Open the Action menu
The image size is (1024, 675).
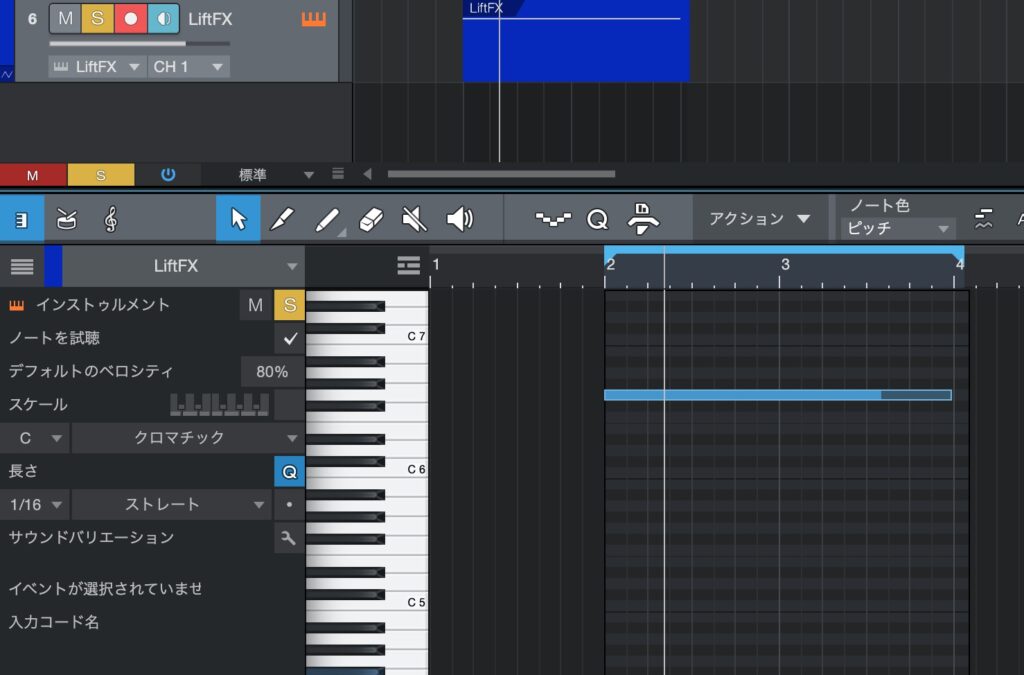click(x=759, y=219)
